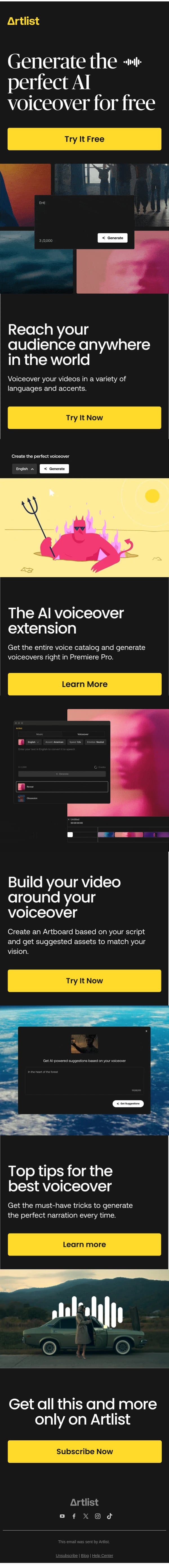Click the gray Artlist logo in the footer
This screenshot has width=169, height=1568.
pyautogui.click(x=84, y=1502)
